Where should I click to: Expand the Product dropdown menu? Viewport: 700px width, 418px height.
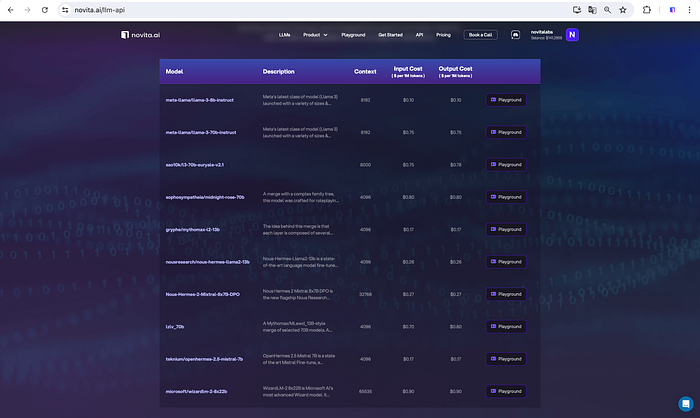click(x=315, y=35)
